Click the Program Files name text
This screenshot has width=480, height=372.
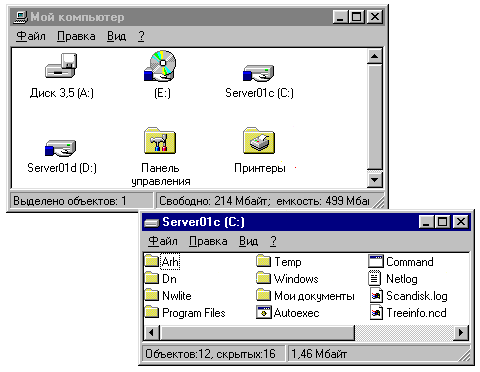click(194, 313)
